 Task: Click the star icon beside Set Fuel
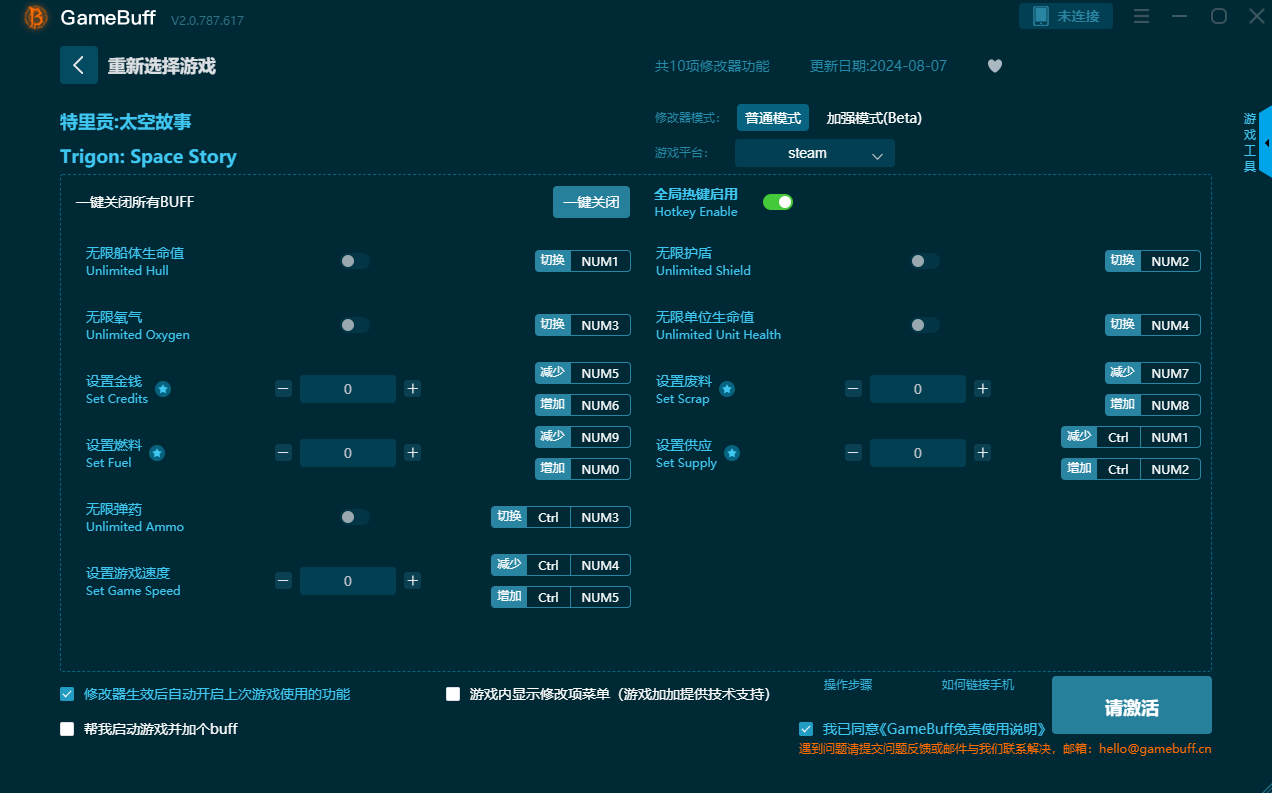(157, 453)
